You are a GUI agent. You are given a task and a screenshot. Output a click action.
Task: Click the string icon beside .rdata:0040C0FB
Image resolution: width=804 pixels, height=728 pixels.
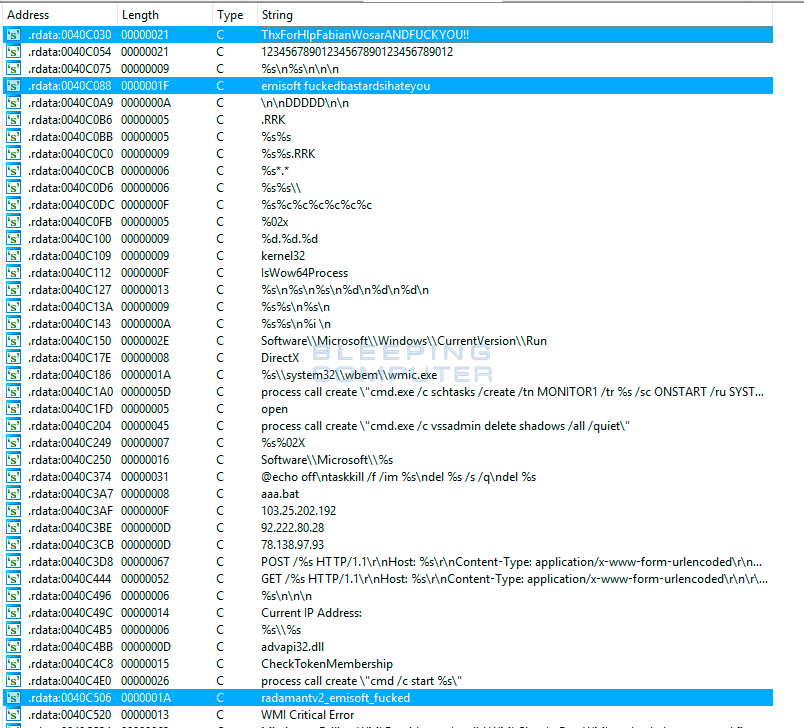[x=13, y=221]
